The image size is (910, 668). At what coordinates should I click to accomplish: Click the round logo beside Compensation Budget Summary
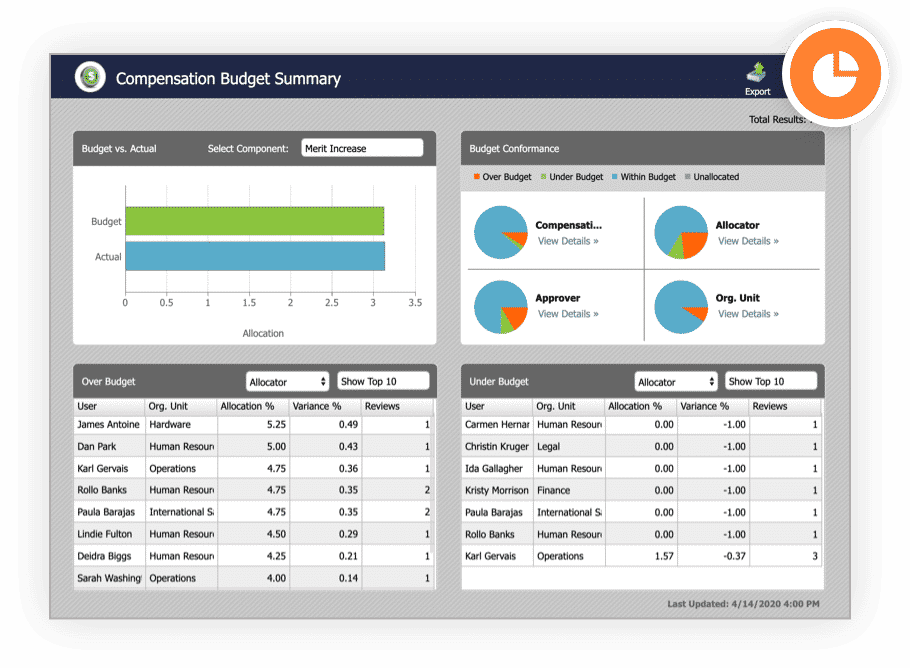90,77
